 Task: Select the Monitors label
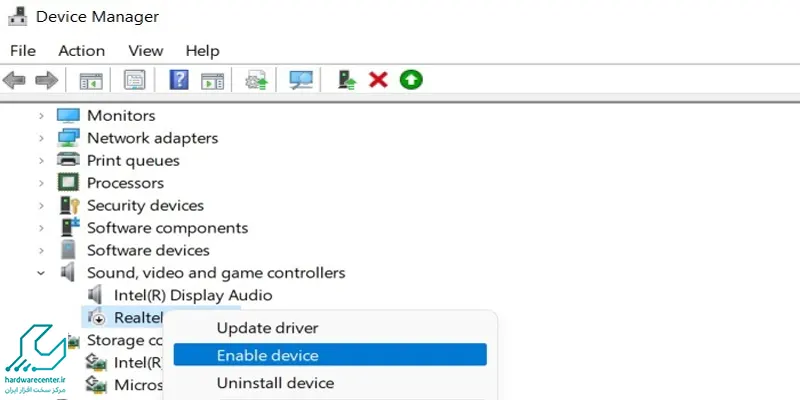coord(121,115)
